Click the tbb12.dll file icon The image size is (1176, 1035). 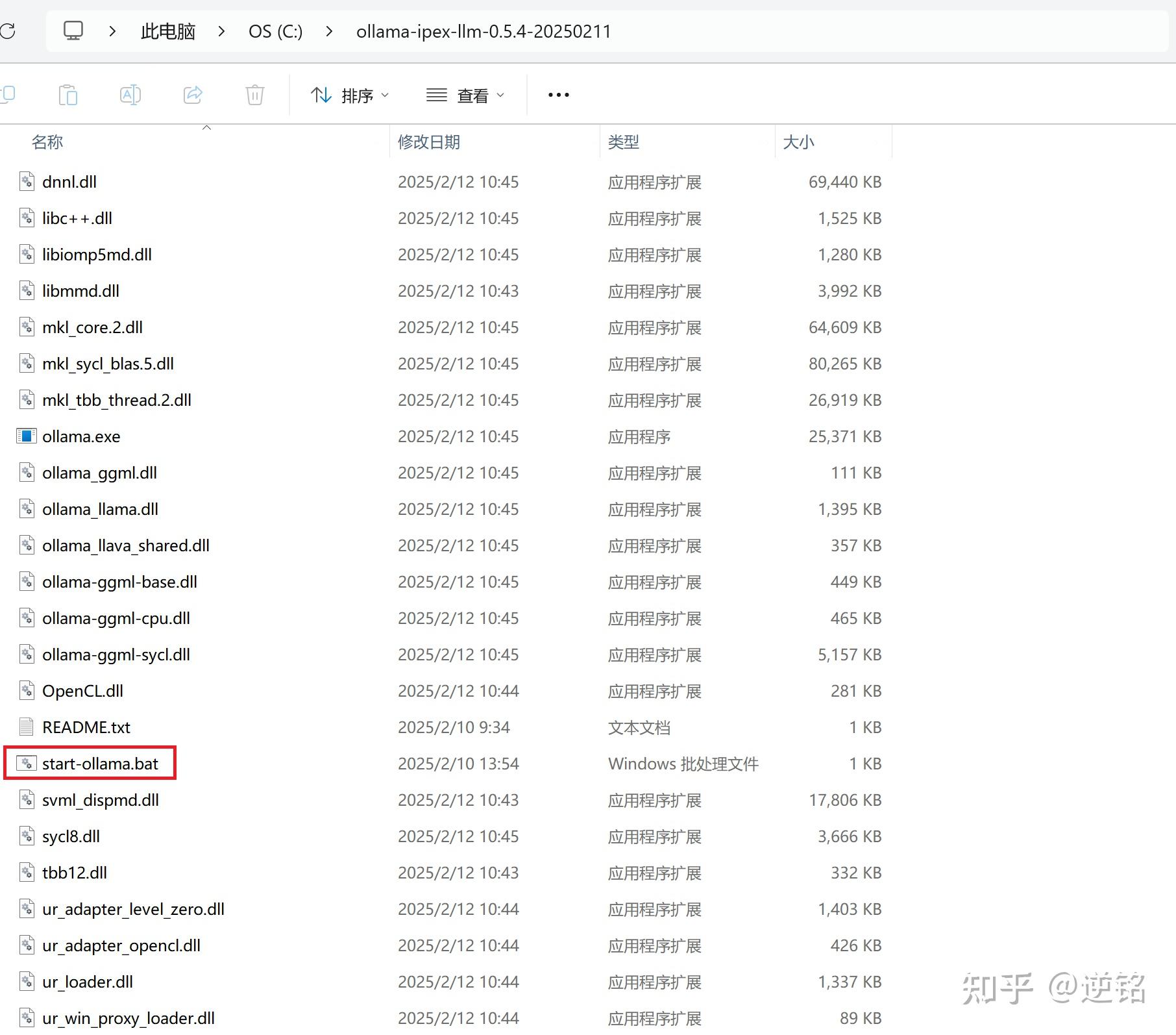(27, 872)
